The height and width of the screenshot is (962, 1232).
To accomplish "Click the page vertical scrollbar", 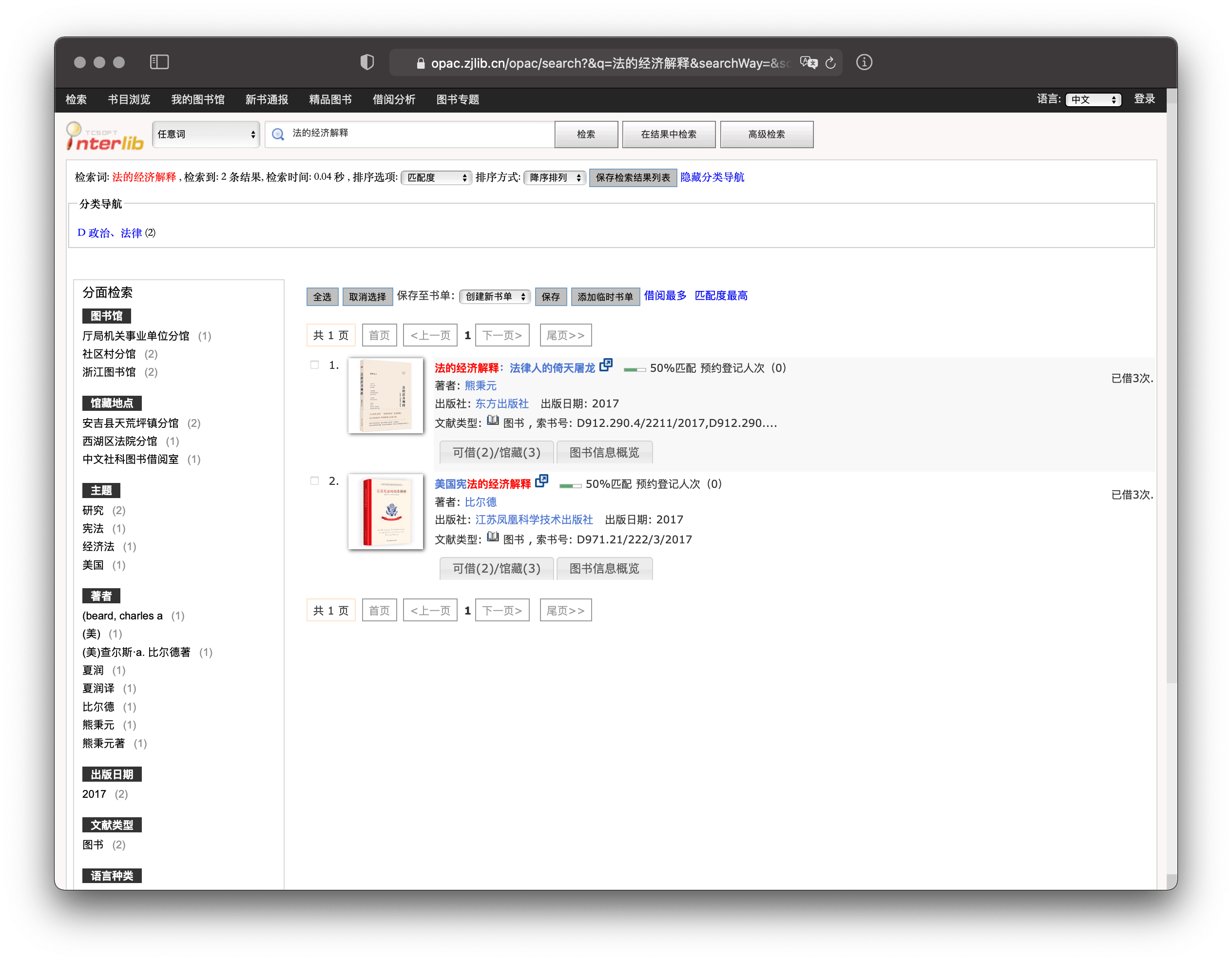I will pyautogui.click(x=1171, y=392).
